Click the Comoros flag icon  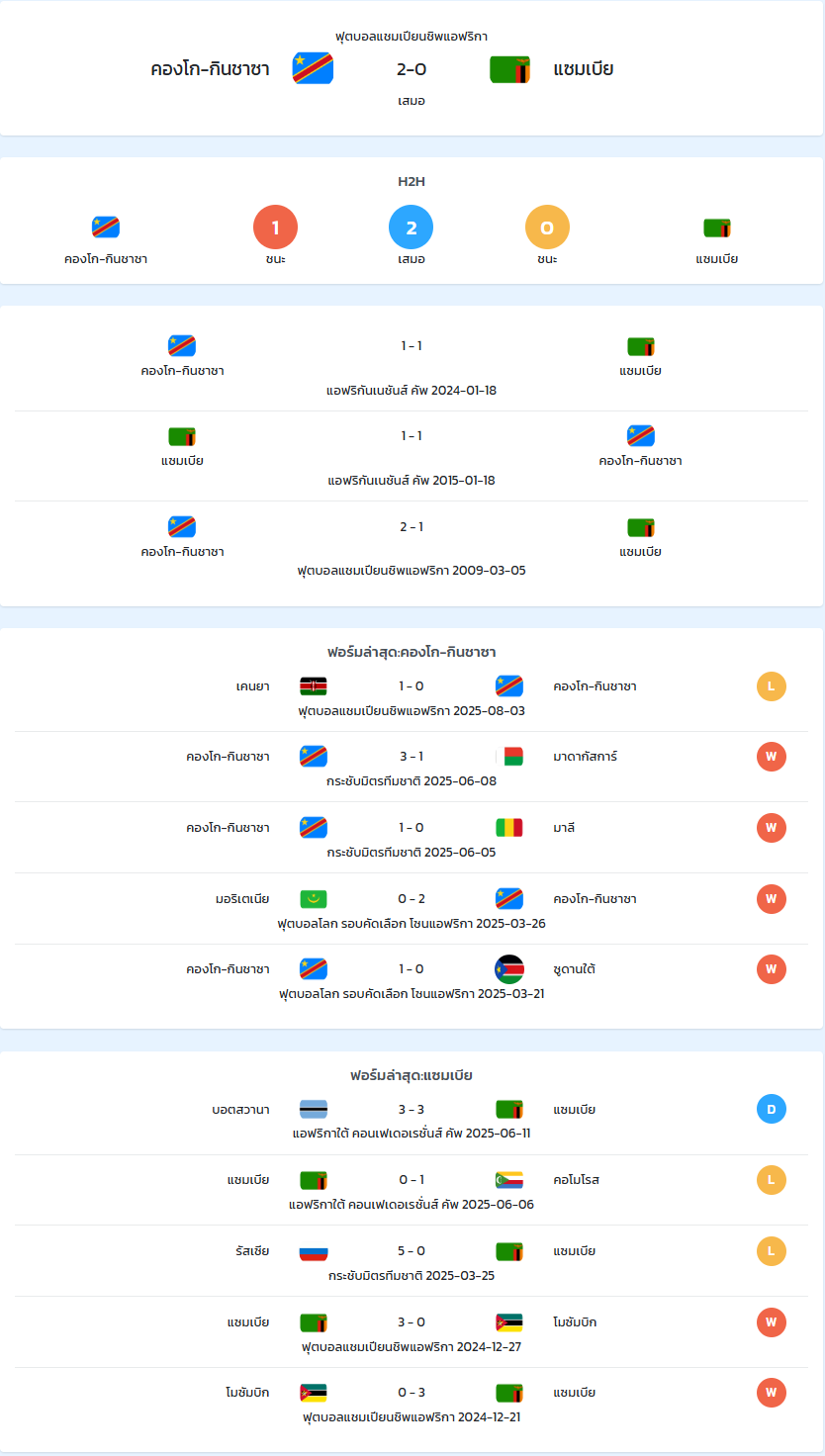pyautogui.click(x=509, y=1180)
